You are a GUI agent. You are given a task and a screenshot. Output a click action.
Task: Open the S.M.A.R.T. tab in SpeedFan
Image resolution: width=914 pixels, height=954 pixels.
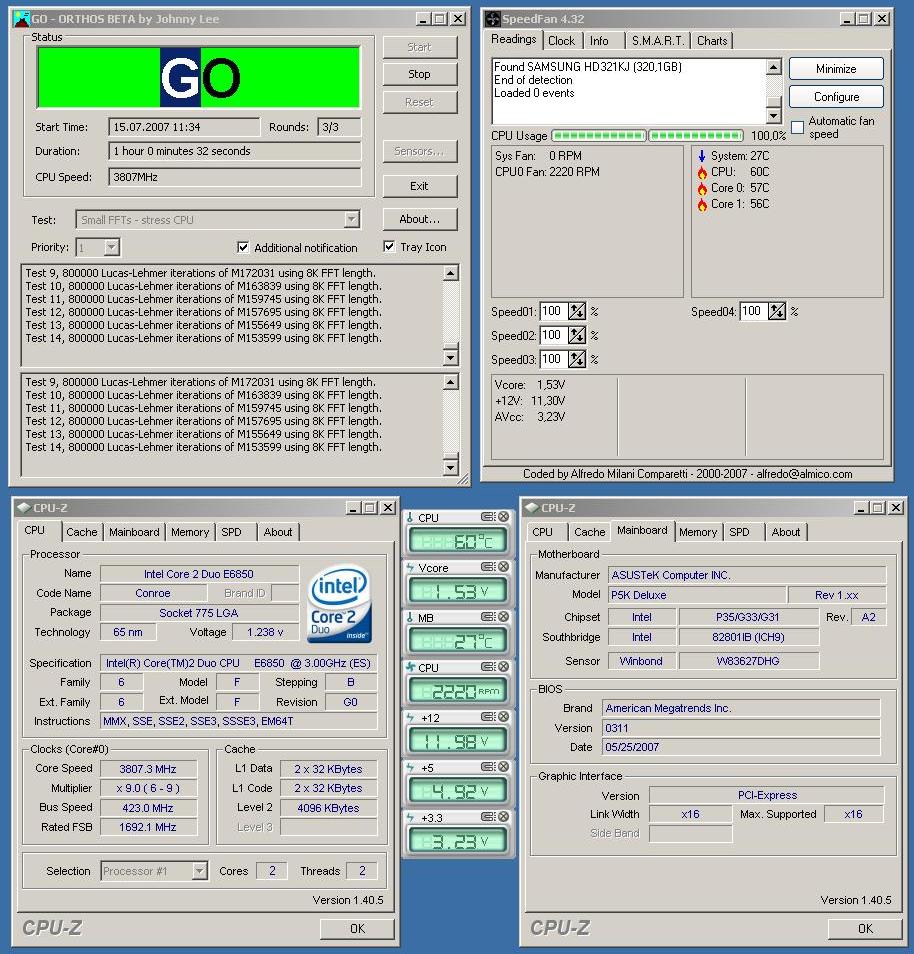(x=658, y=41)
